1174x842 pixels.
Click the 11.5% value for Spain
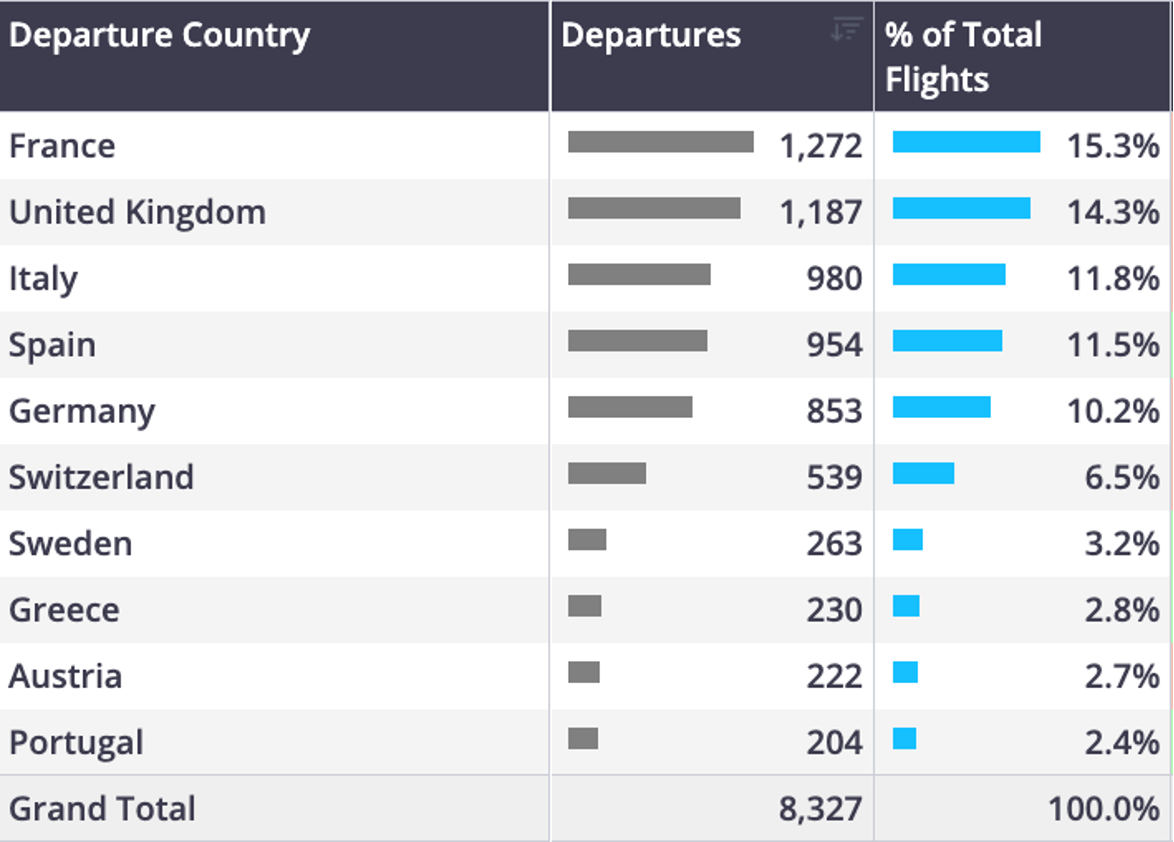pyautogui.click(x=1113, y=345)
